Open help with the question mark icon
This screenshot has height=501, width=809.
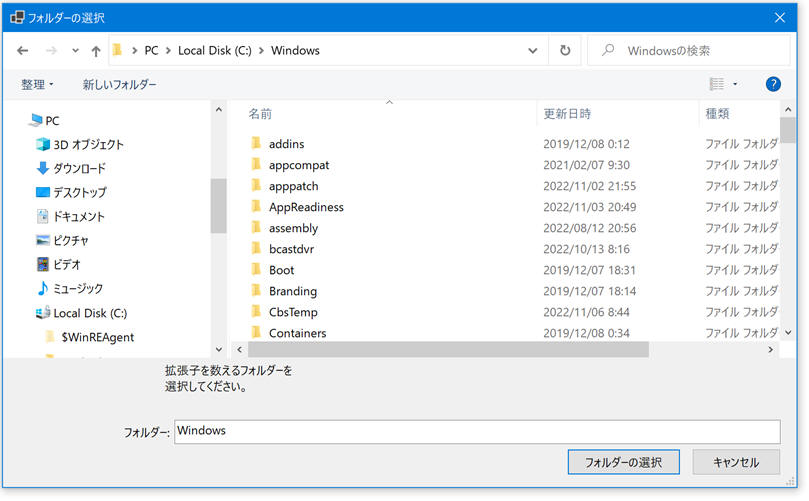point(773,84)
